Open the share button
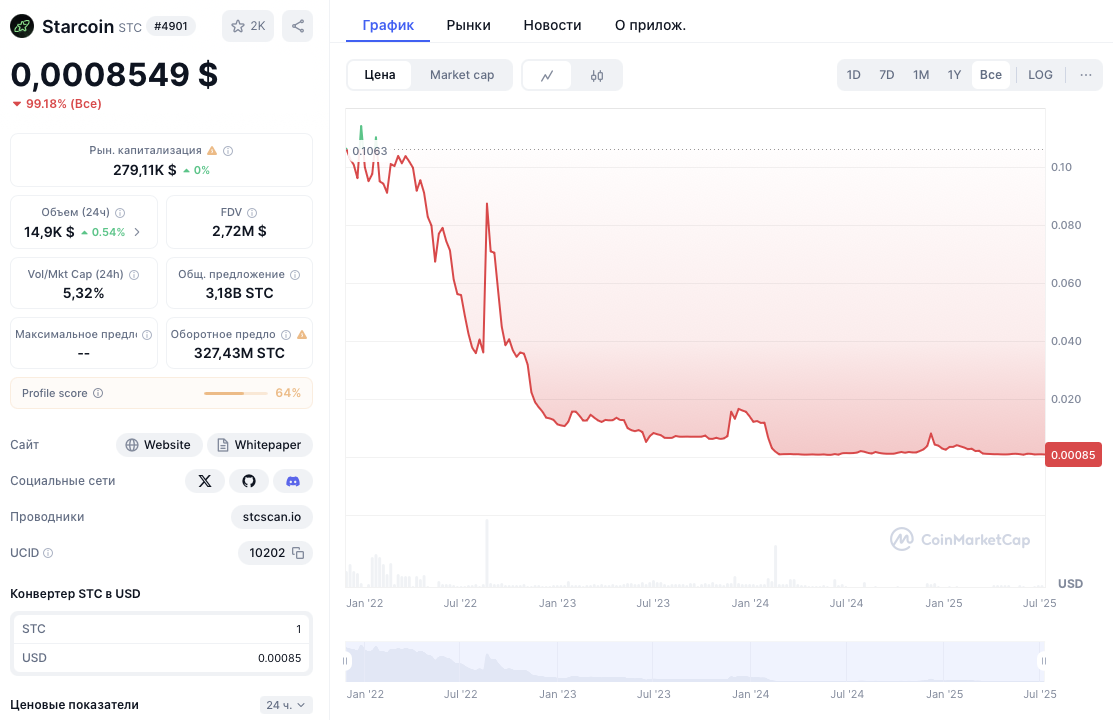Viewport: 1113px width, 720px height. [297, 26]
